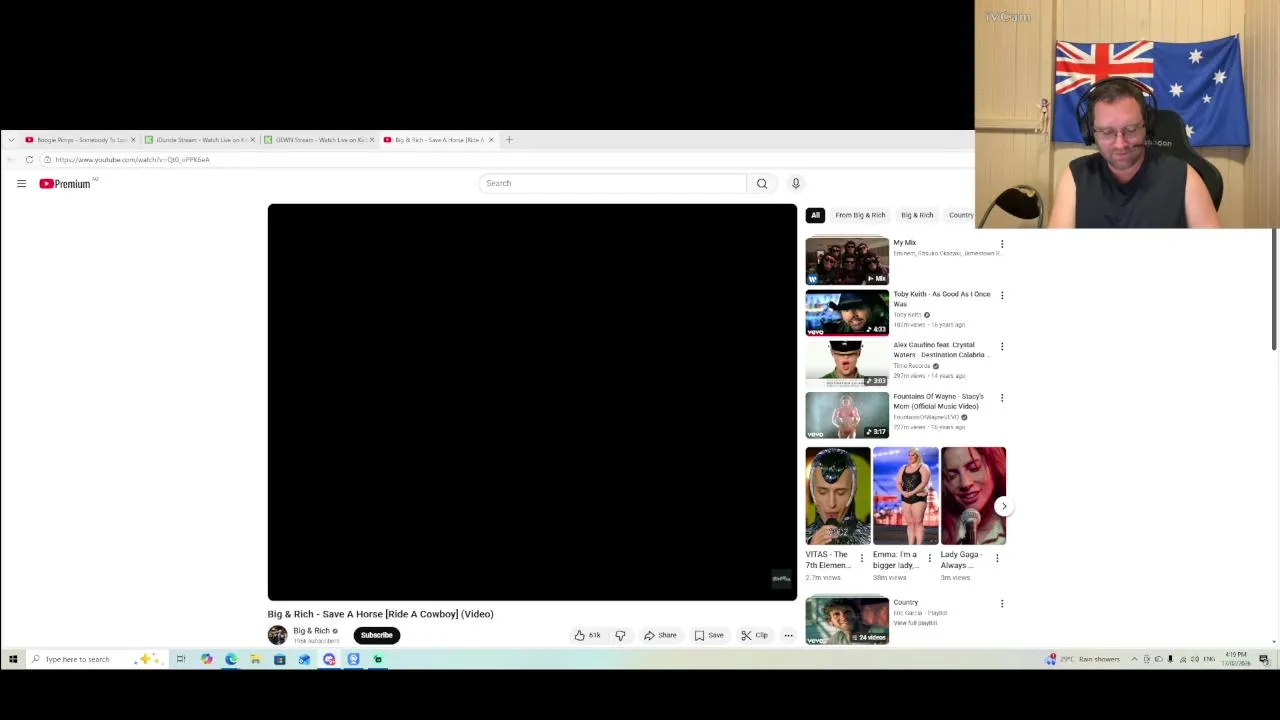Open File Explorer from the taskbar

point(255,659)
